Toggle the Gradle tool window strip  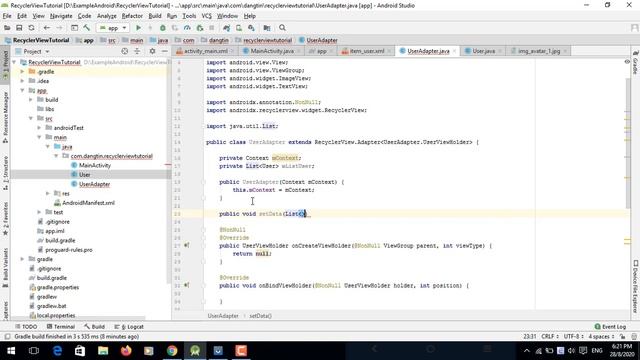click(x=636, y=62)
